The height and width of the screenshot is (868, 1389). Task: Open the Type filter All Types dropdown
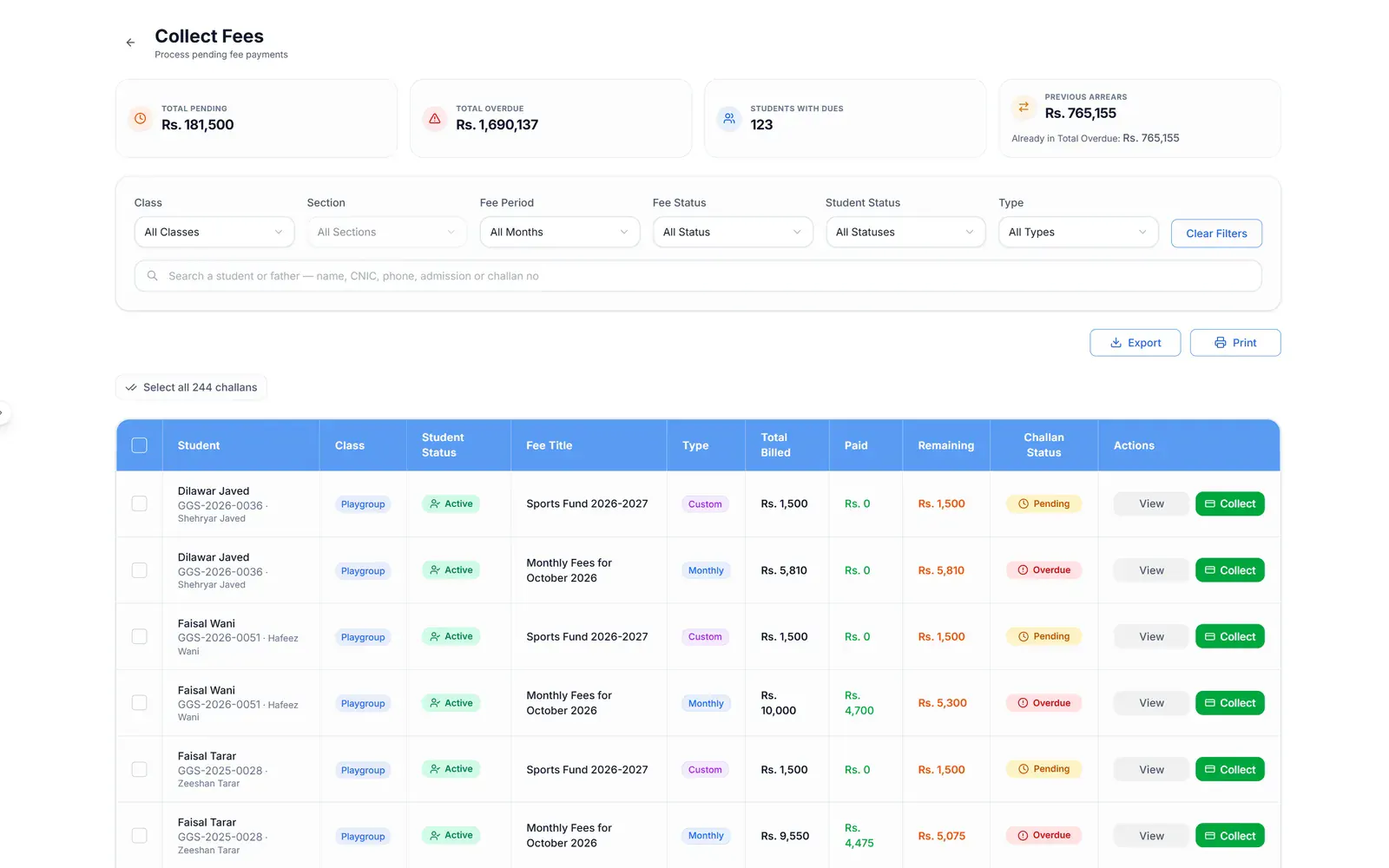pos(1078,232)
